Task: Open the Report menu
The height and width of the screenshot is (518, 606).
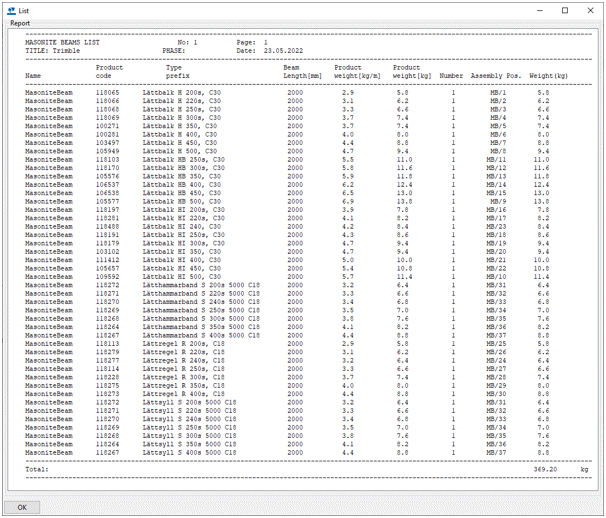Action: [20, 23]
